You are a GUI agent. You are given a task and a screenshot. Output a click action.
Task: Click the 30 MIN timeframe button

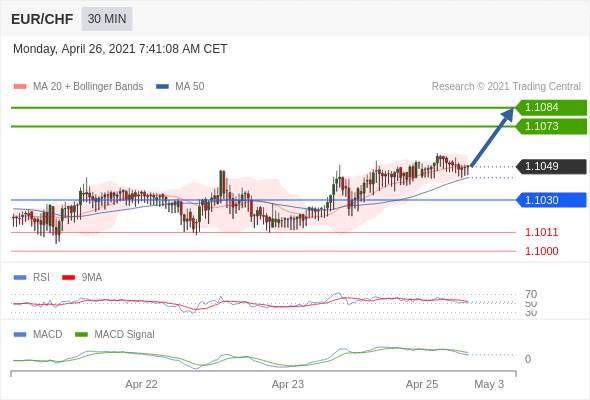coord(107,18)
